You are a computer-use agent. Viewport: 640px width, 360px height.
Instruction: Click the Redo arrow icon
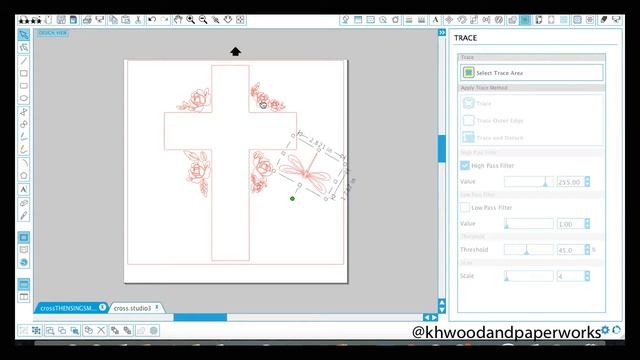pos(164,20)
